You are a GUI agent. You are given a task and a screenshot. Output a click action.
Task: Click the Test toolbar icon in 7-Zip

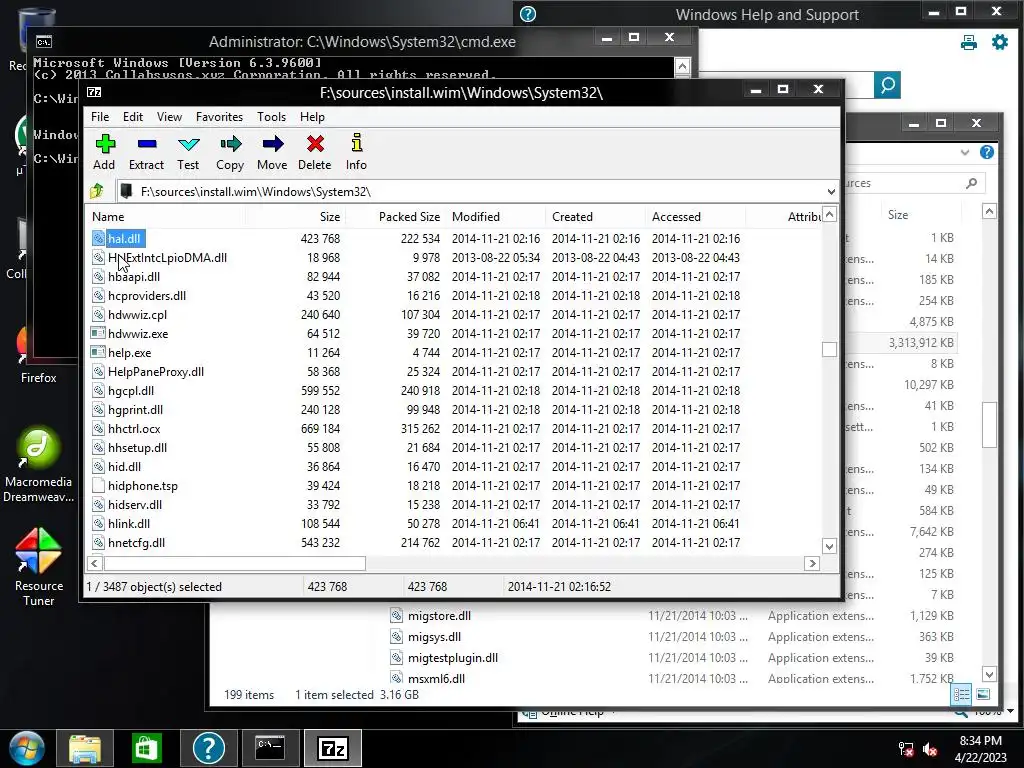[x=189, y=144]
